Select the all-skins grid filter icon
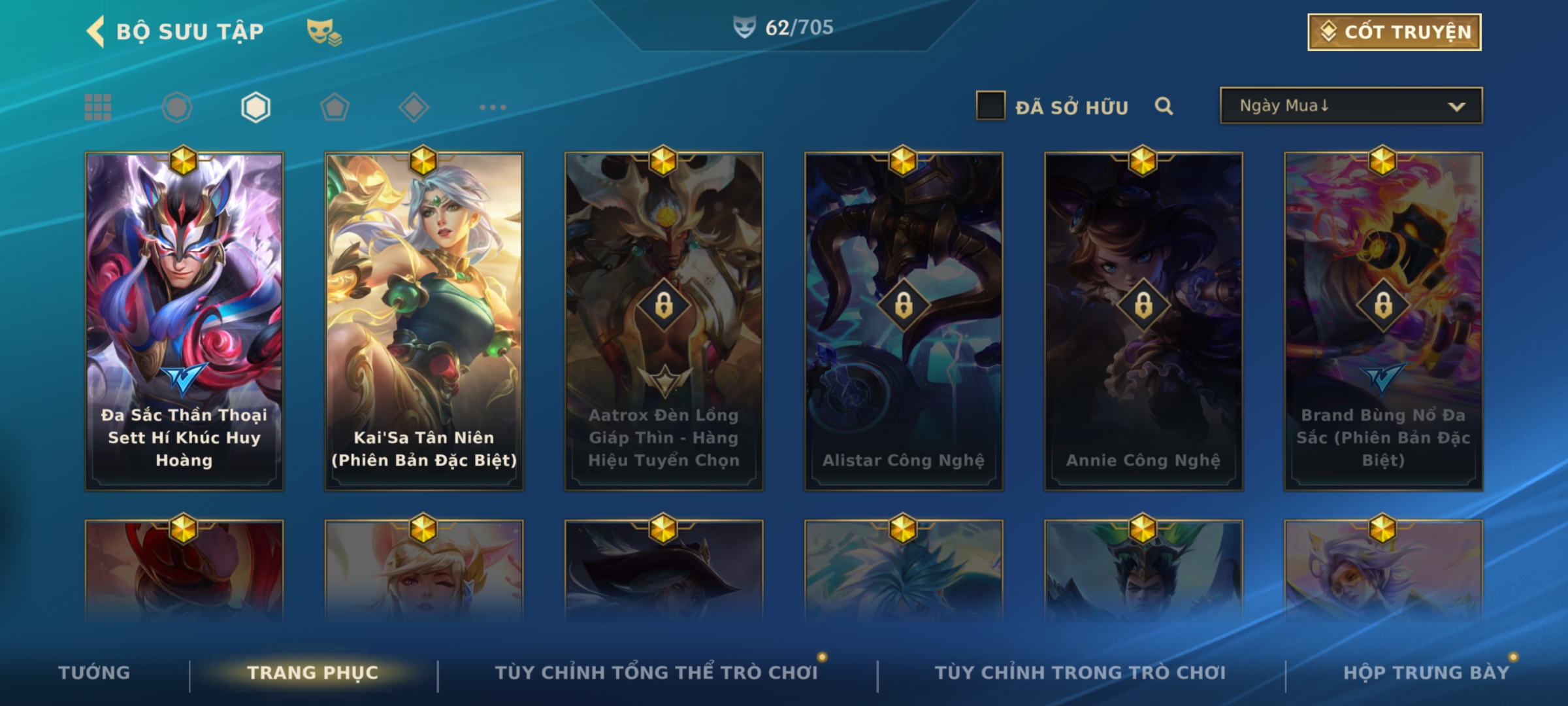This screenshot has width=1568, height=706. pyautogui.click(x=98, y=107)
